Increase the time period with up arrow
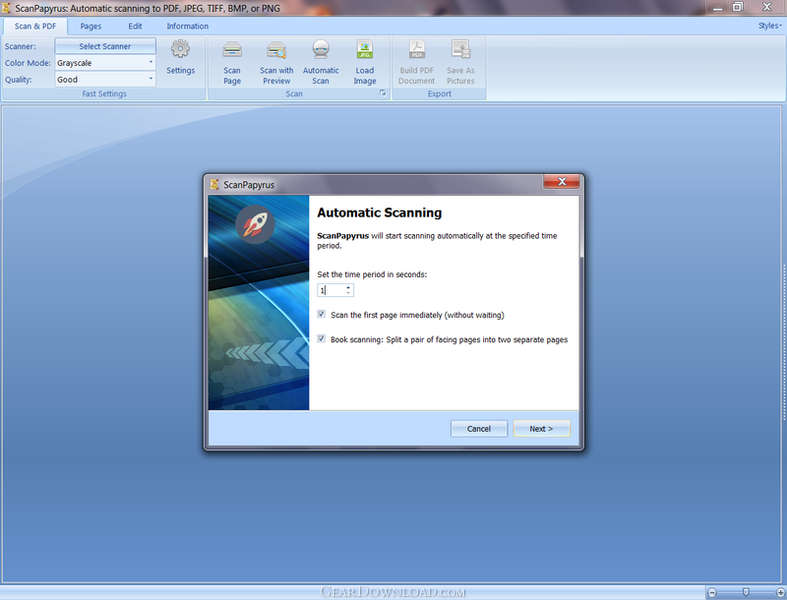Screen dimensions: 787x600 [348, 287]
